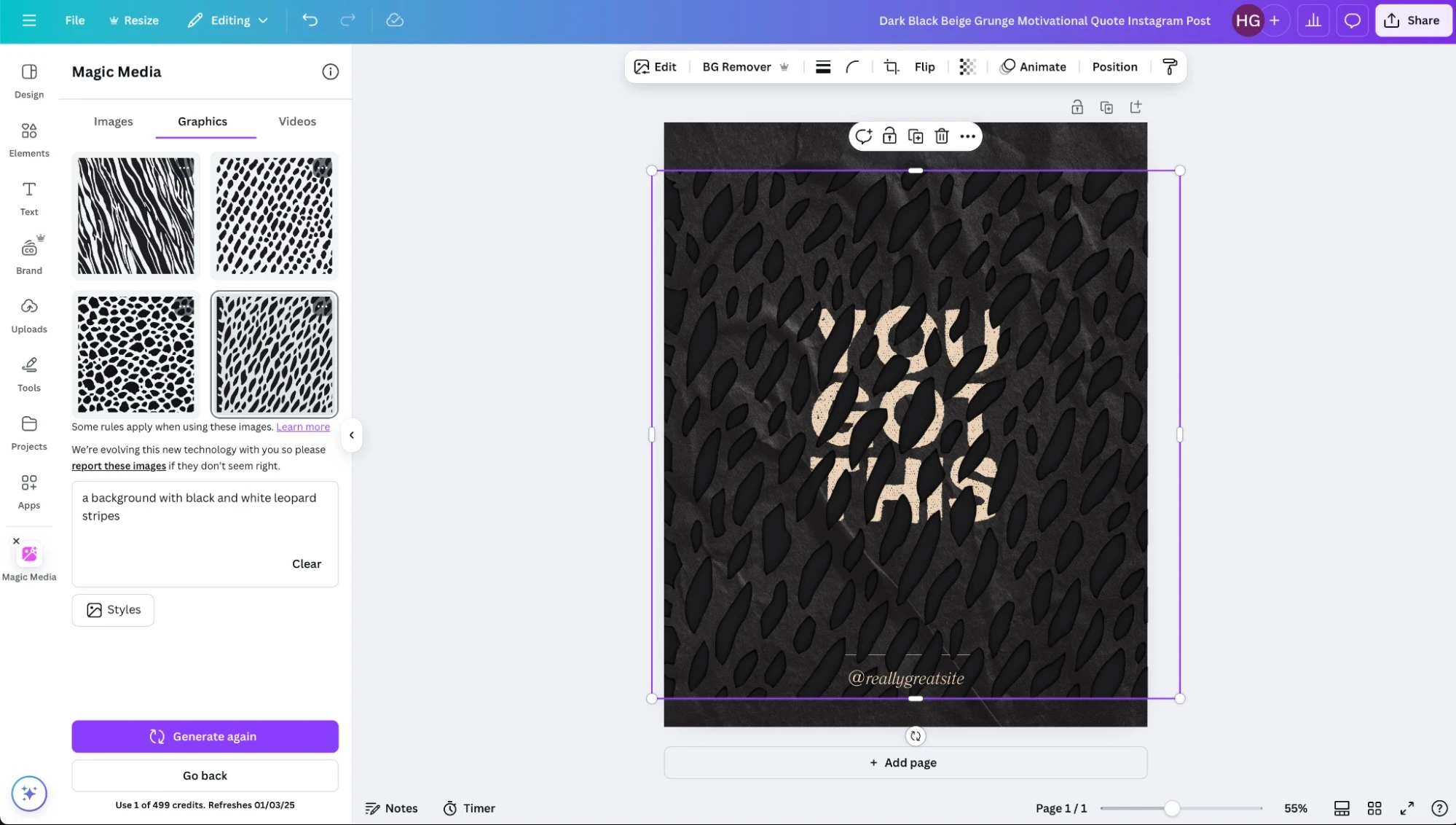The height and width of the screenshot is (825, 1456).
Task: Open the Editing mode dropdown
Action: (227, 20)
